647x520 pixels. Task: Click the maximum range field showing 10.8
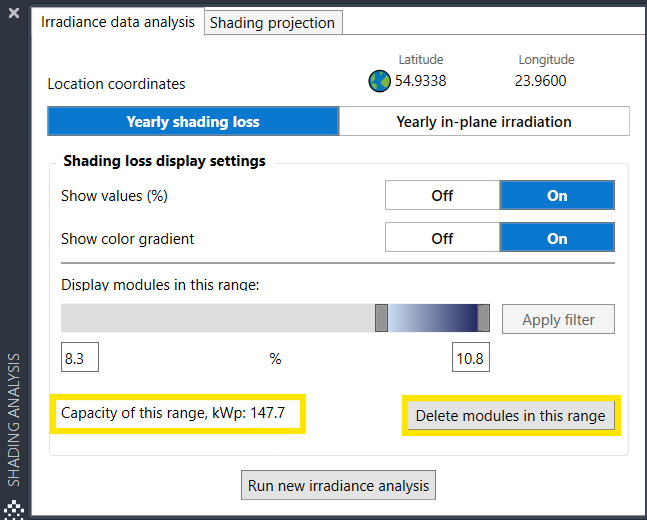[470, 358]
